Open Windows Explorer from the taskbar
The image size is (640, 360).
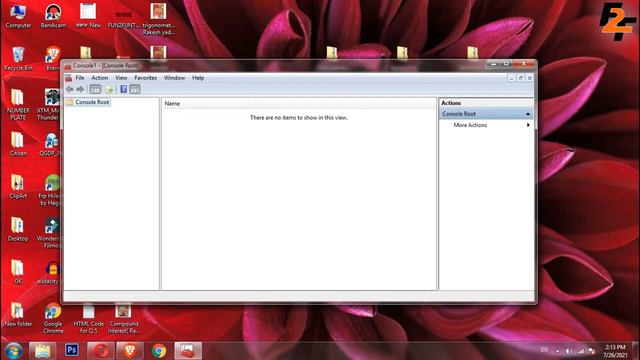tap(42, 351)
